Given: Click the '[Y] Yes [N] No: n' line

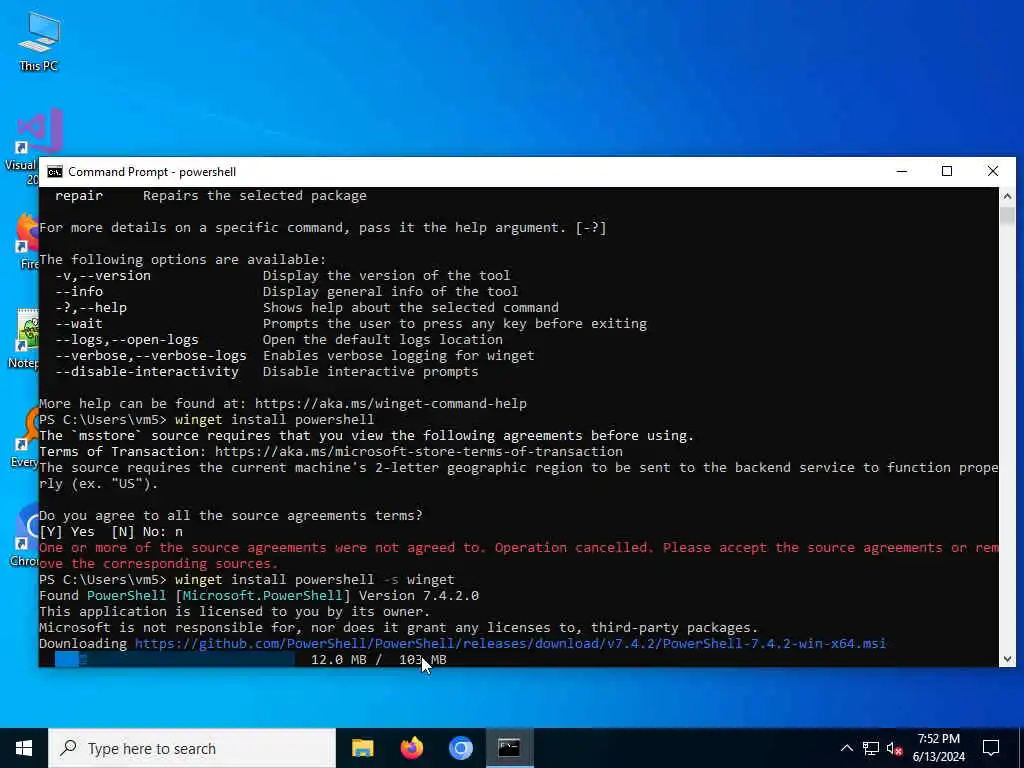Looking at the screenshot, I should point(111,532).
